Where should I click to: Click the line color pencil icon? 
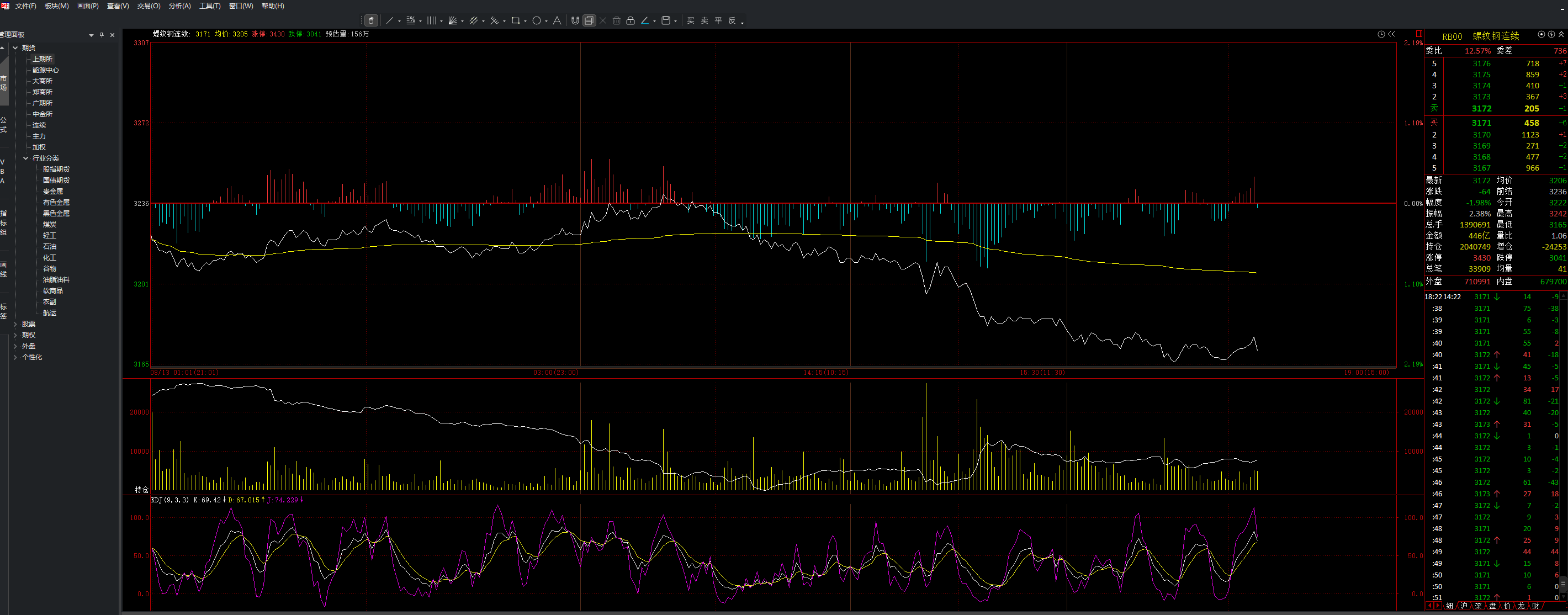coord(645,21)
